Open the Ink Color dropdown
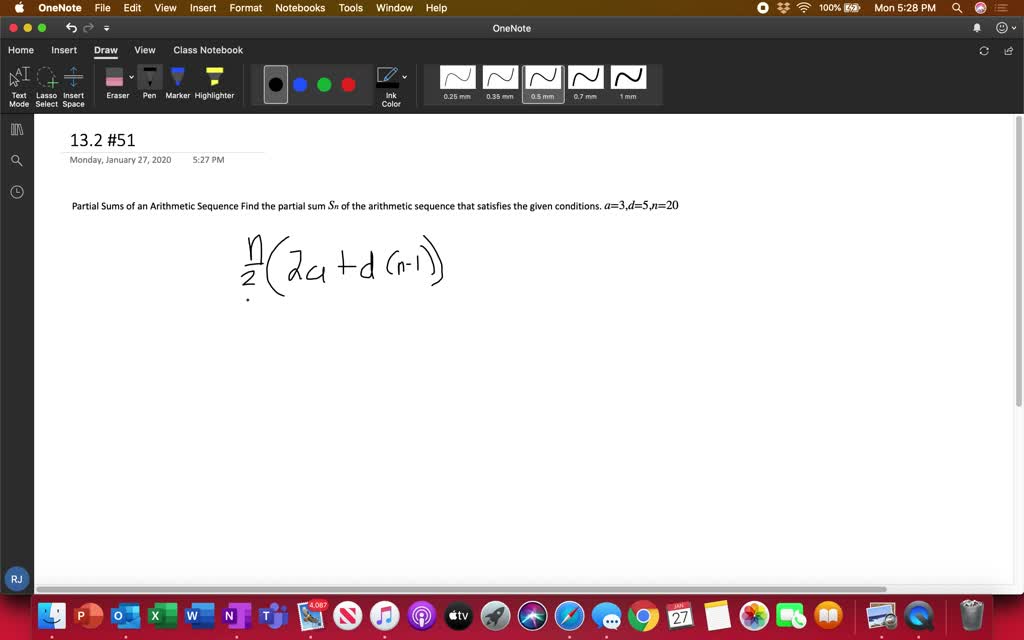This screenshot has width=1024, height=640. [405, 76]
